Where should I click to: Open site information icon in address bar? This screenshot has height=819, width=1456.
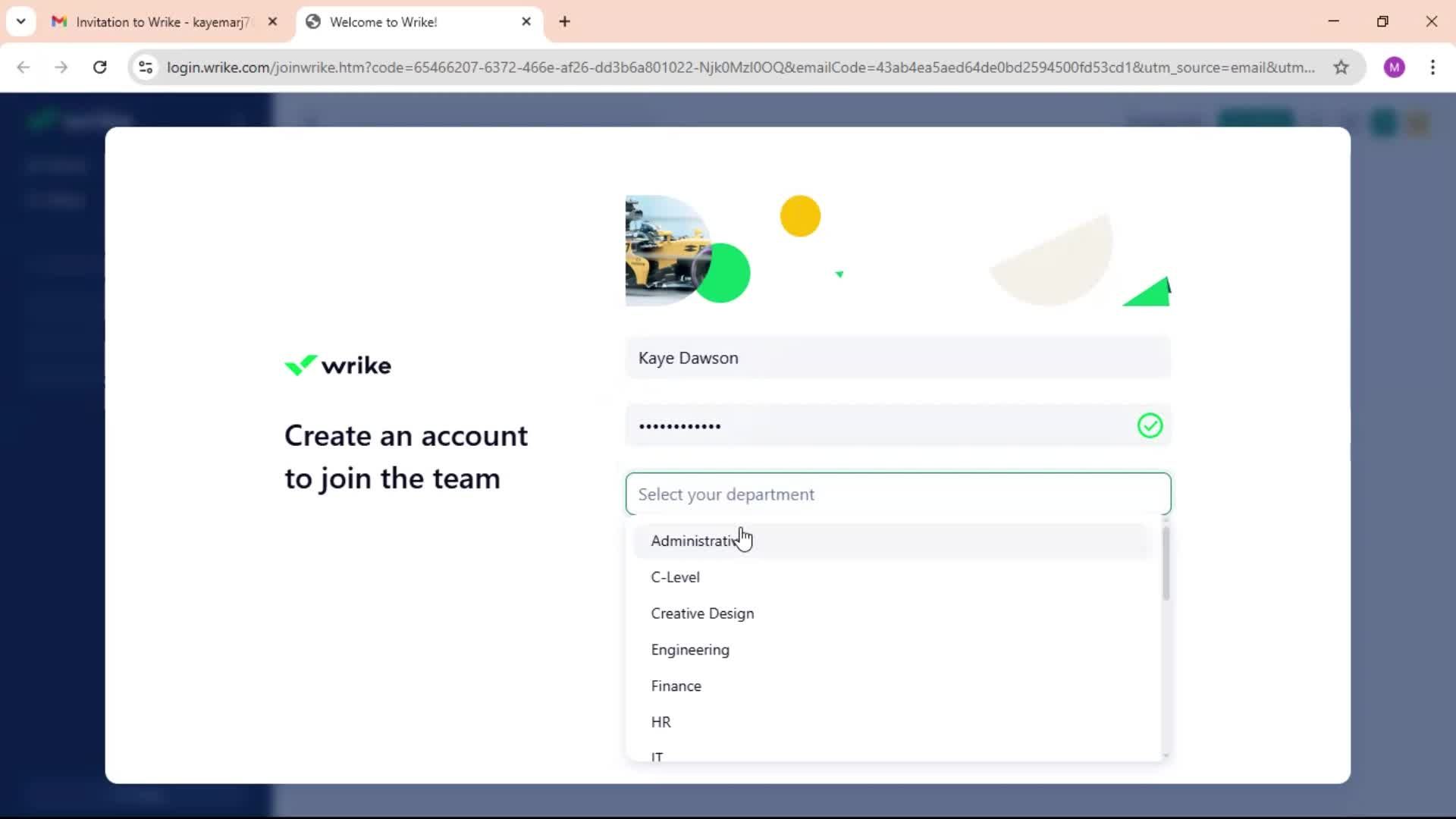coord(146,67)
